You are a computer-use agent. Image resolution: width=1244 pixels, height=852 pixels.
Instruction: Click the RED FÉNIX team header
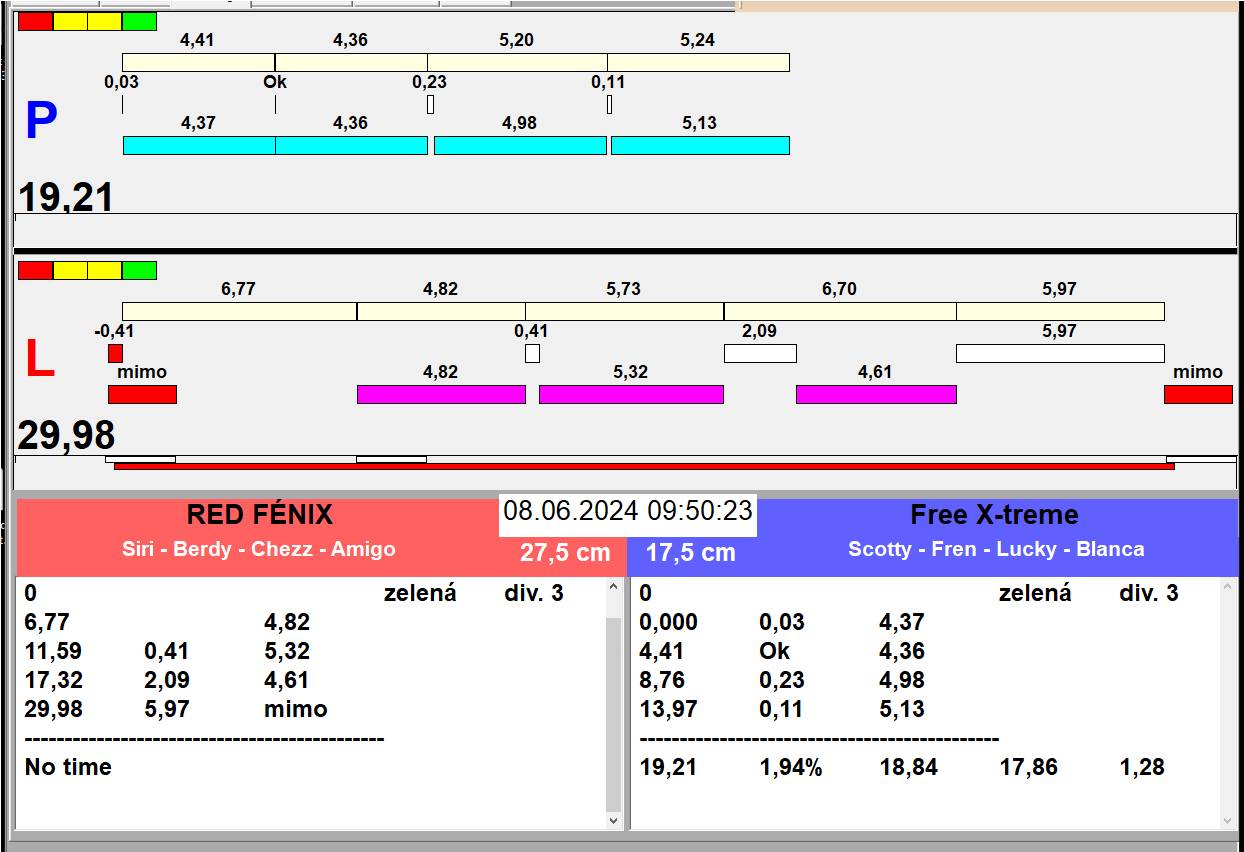259,516
